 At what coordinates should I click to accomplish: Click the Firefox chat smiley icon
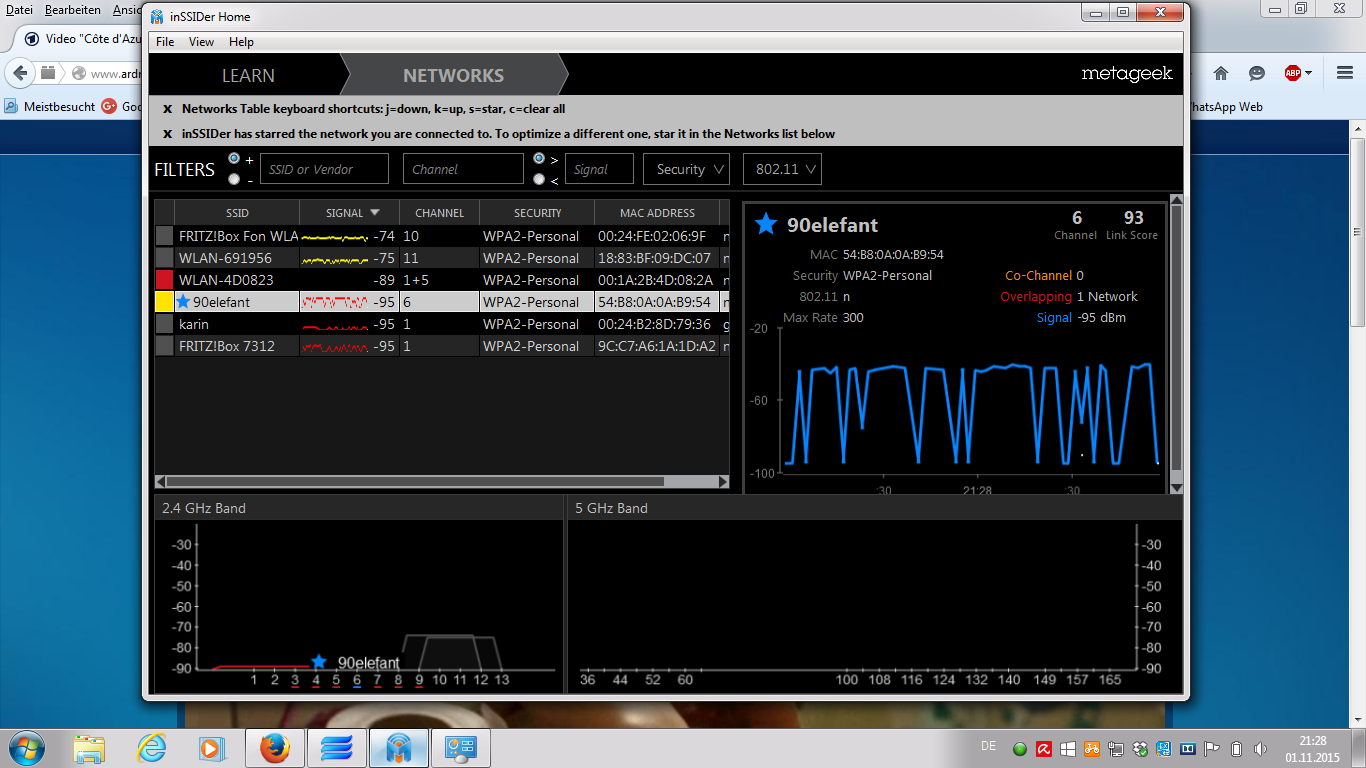pos(1257,73)
